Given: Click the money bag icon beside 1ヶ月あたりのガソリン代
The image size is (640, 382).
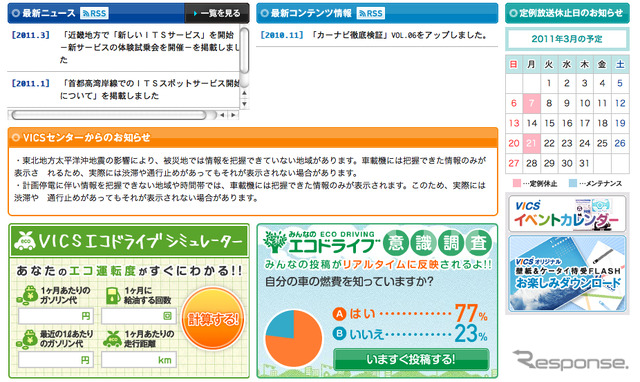Looking at the screenshot, I should 28,295.
